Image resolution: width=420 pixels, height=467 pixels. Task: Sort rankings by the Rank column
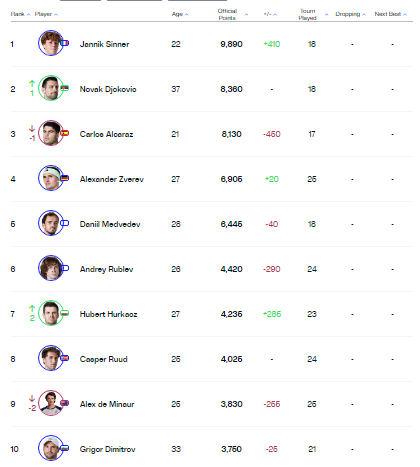pos(20,14)
